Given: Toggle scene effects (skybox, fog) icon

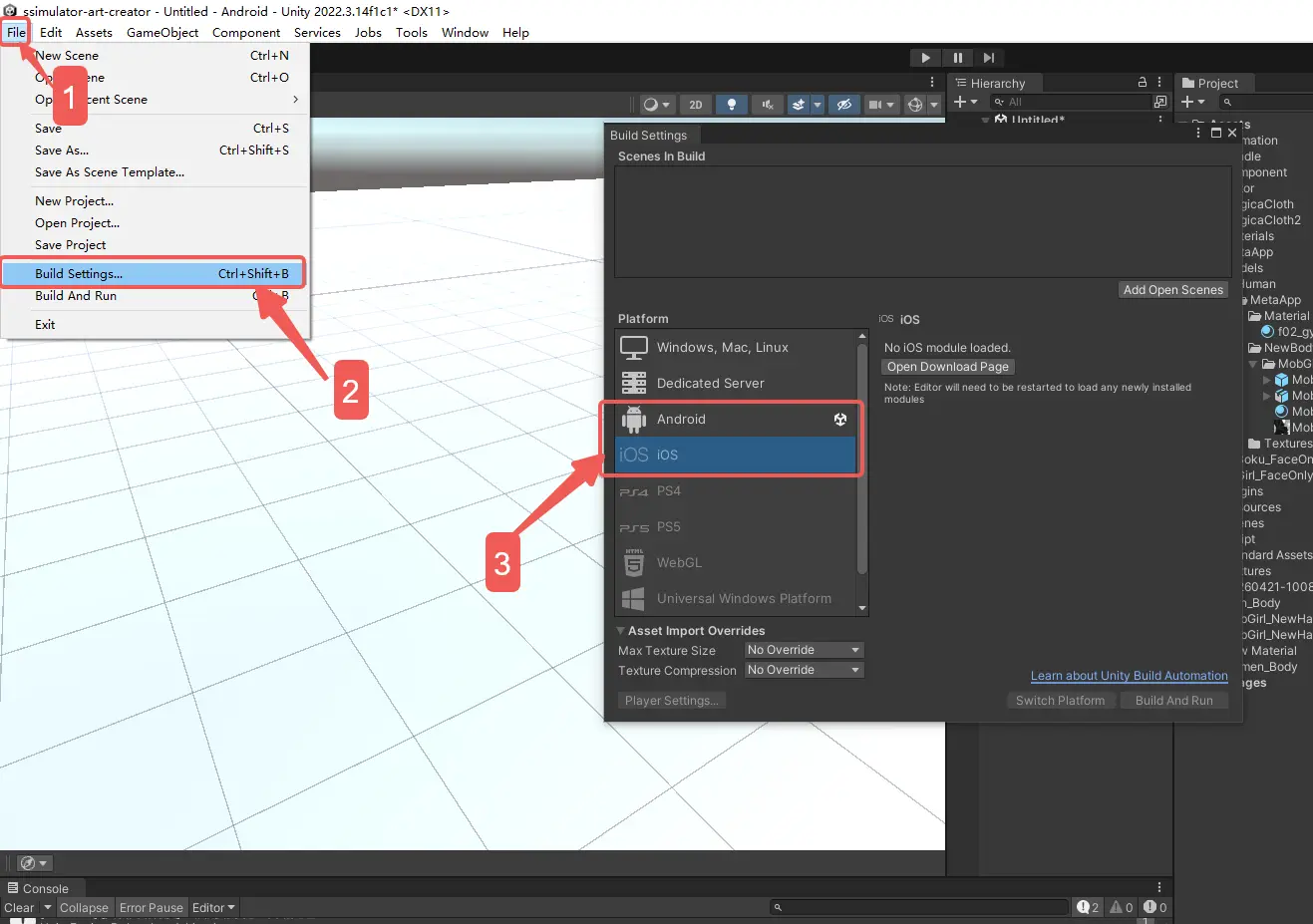Looking at the screenshot, I should 798,104.
